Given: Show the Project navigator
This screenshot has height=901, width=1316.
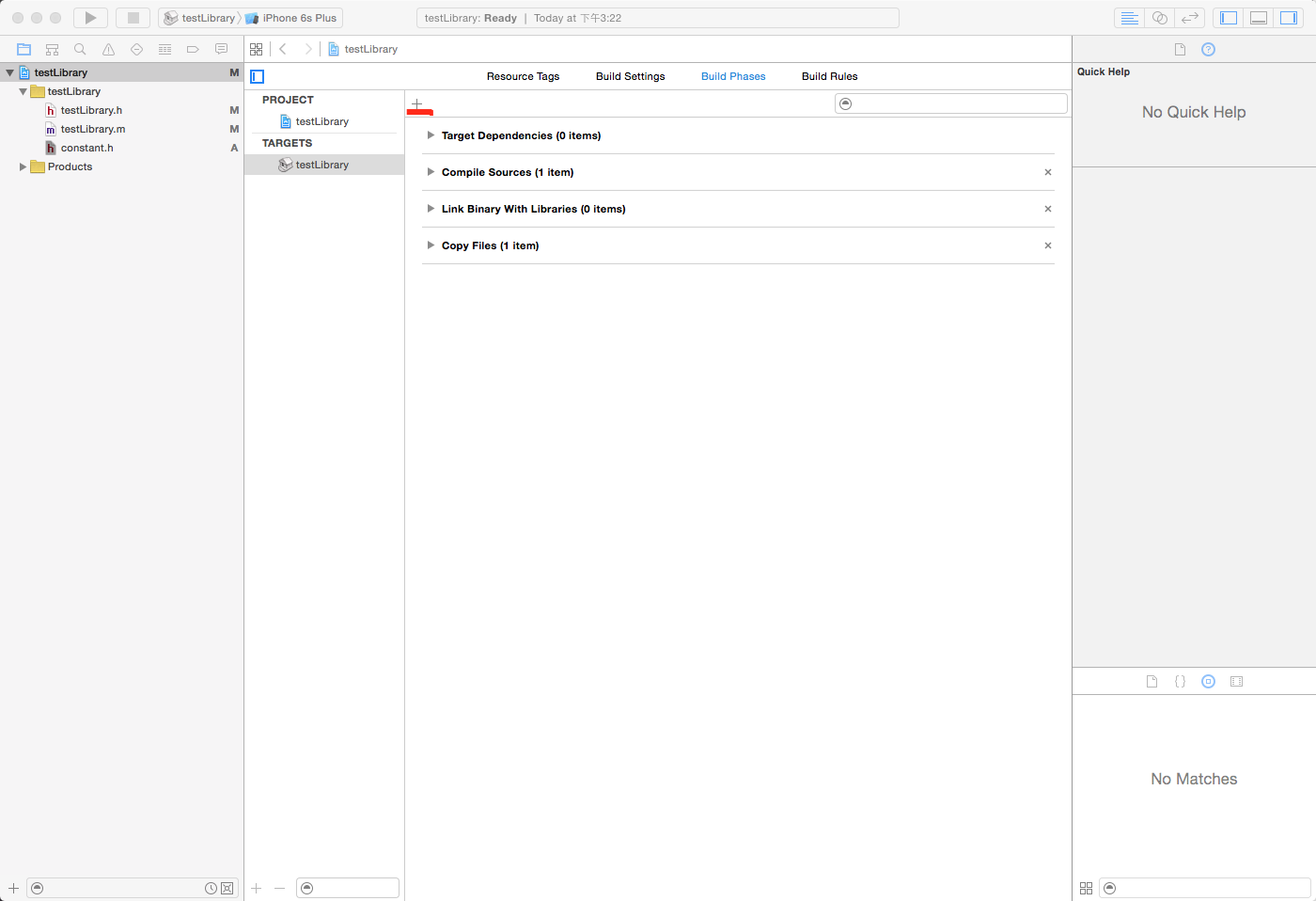Looking at the screenshot, I should pos(24,49).
